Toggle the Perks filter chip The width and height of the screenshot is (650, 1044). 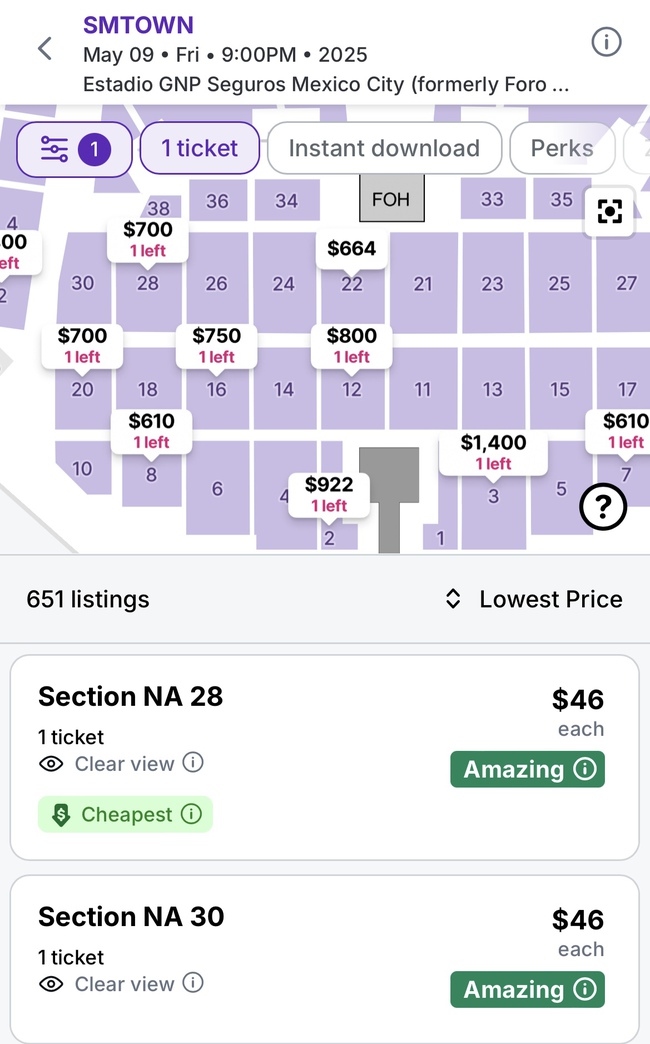pyautogui.click(x=561, y=149)
